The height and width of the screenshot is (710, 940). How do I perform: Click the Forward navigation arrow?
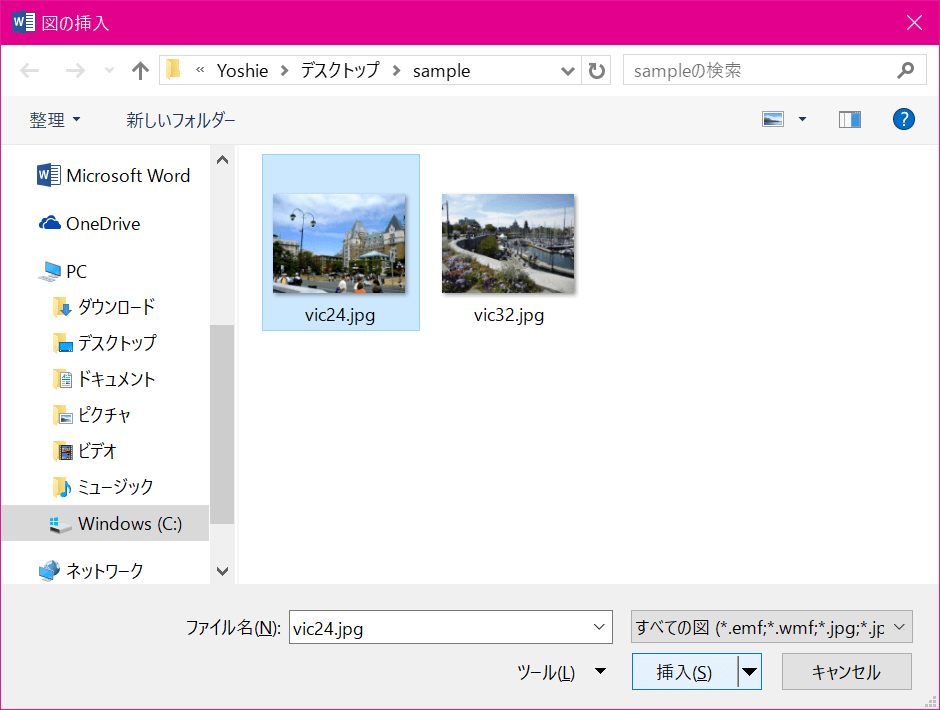tap(75, 71)
